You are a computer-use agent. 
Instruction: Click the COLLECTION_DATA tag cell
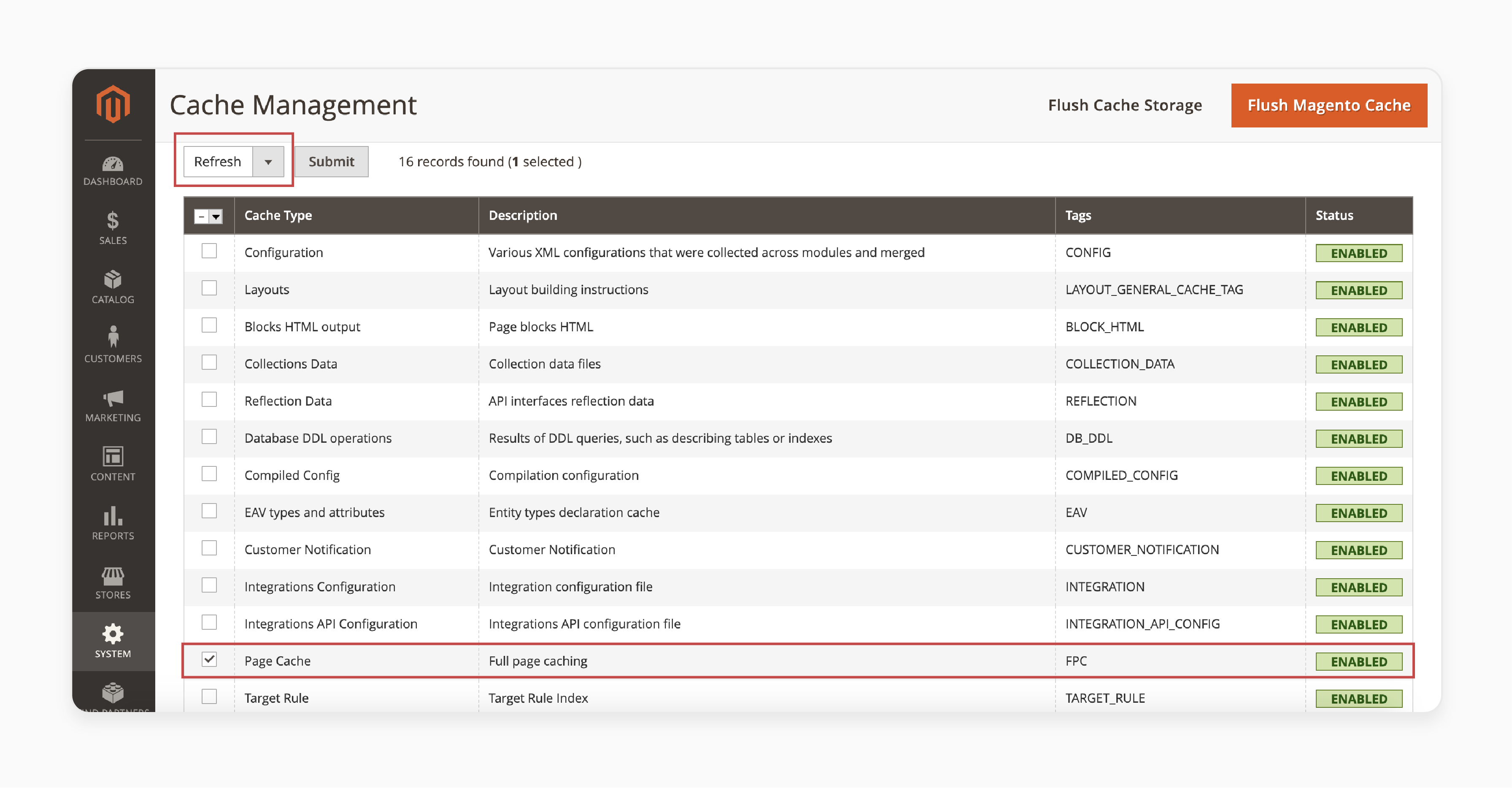(x=1119, y=363)
